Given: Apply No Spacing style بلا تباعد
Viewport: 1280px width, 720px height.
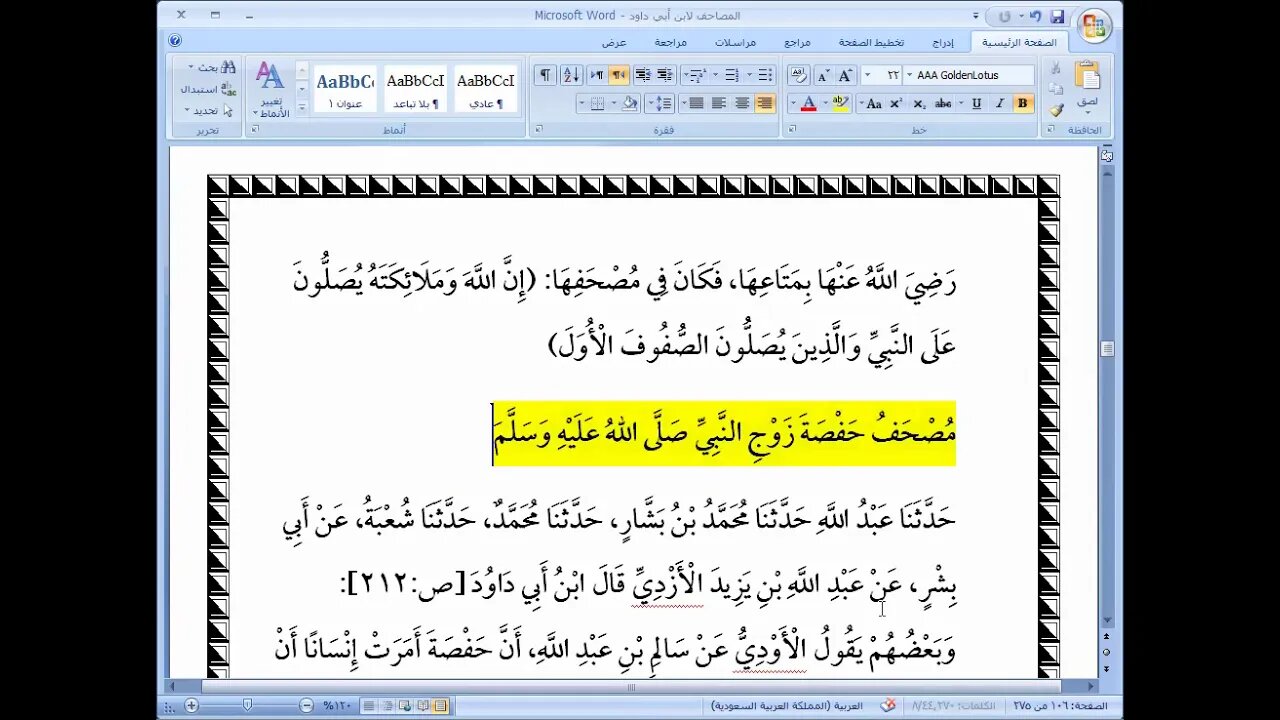Looking at the screenshot, I should (x=415, y=89).
